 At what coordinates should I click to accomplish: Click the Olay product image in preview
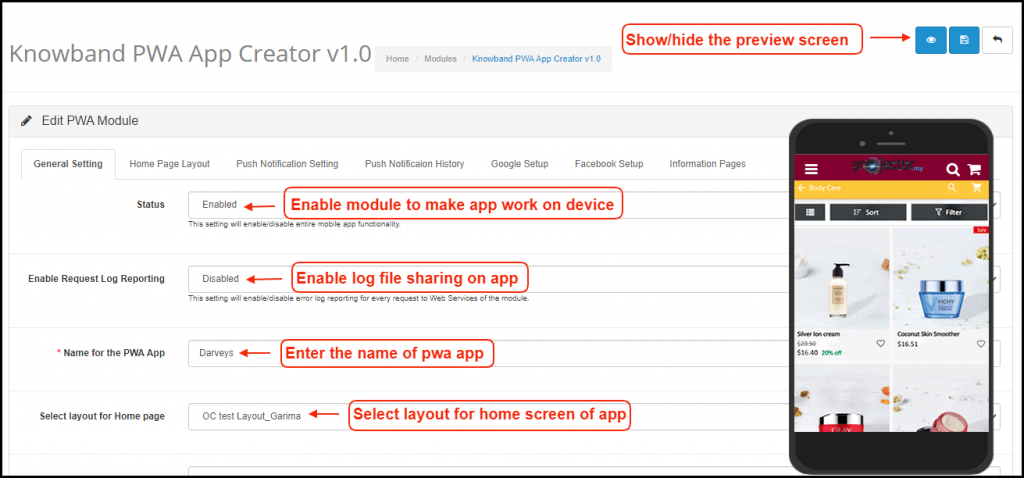coord(841,398)
